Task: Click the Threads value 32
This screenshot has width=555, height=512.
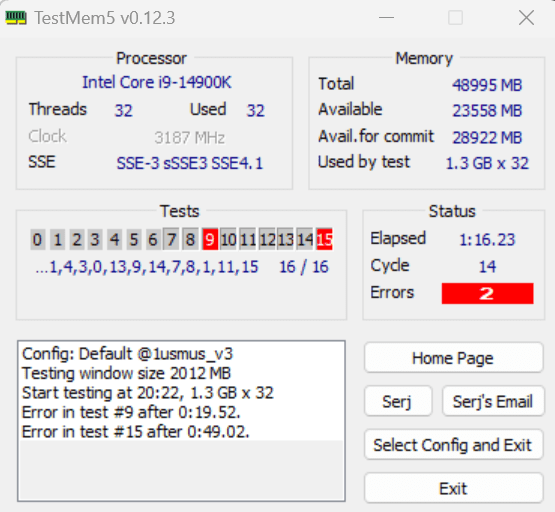Action: [124, 110]
